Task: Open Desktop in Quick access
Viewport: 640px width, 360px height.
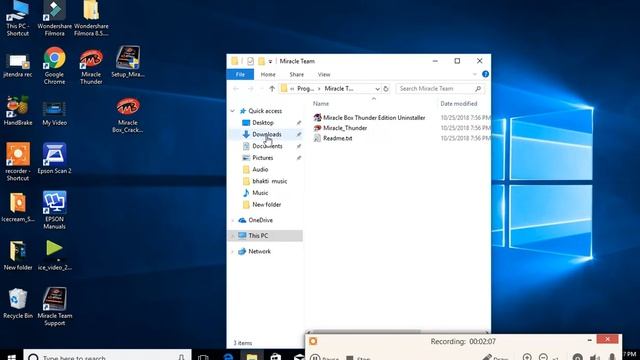Action: (263, 122)
